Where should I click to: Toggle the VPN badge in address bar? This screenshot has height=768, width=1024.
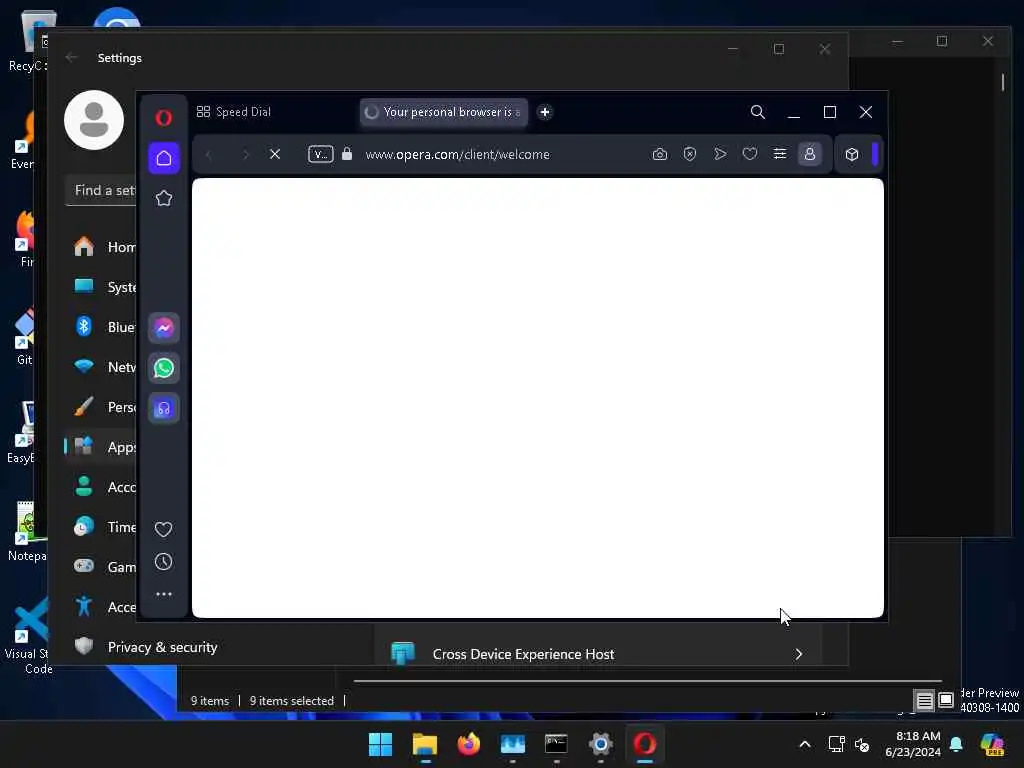coord(321,154)
